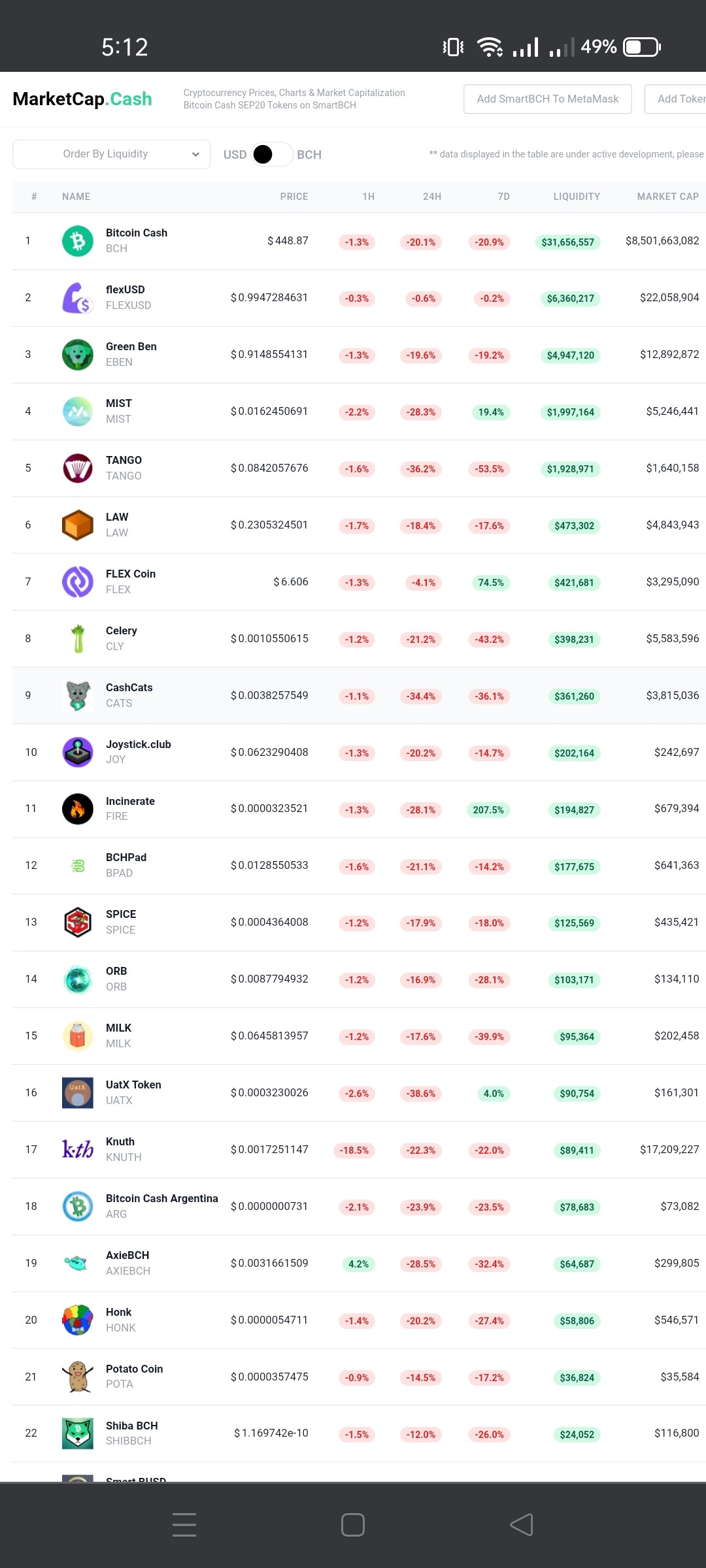Screen dimensions: 706x1568
Task: Open the Incinerate fire icon
Action: (78, 809)
